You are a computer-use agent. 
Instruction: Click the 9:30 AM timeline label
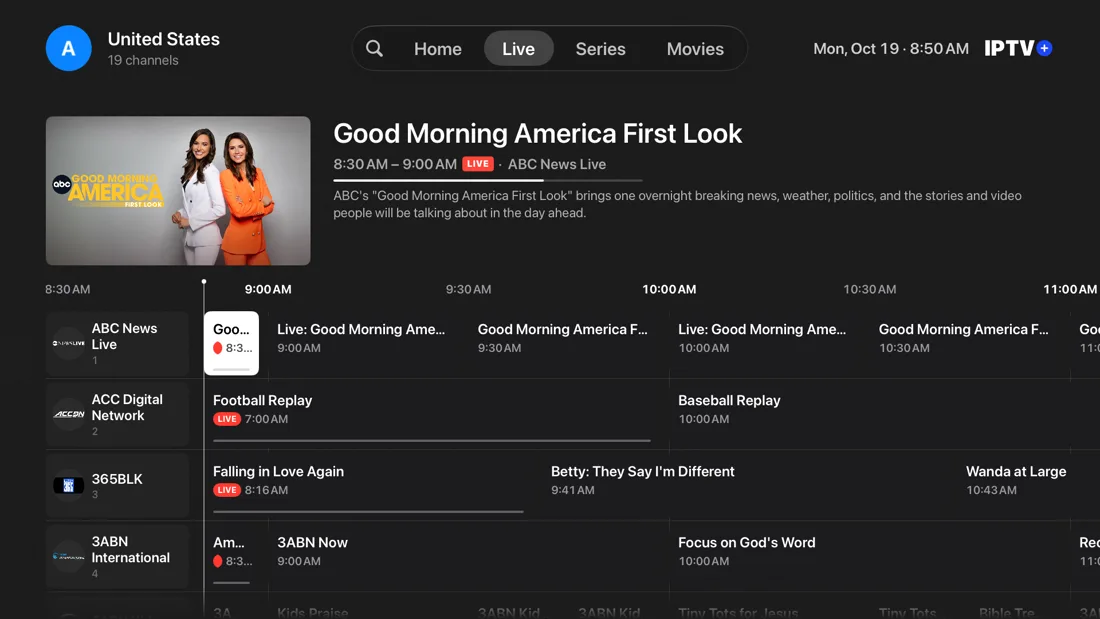tap(469, 289)
